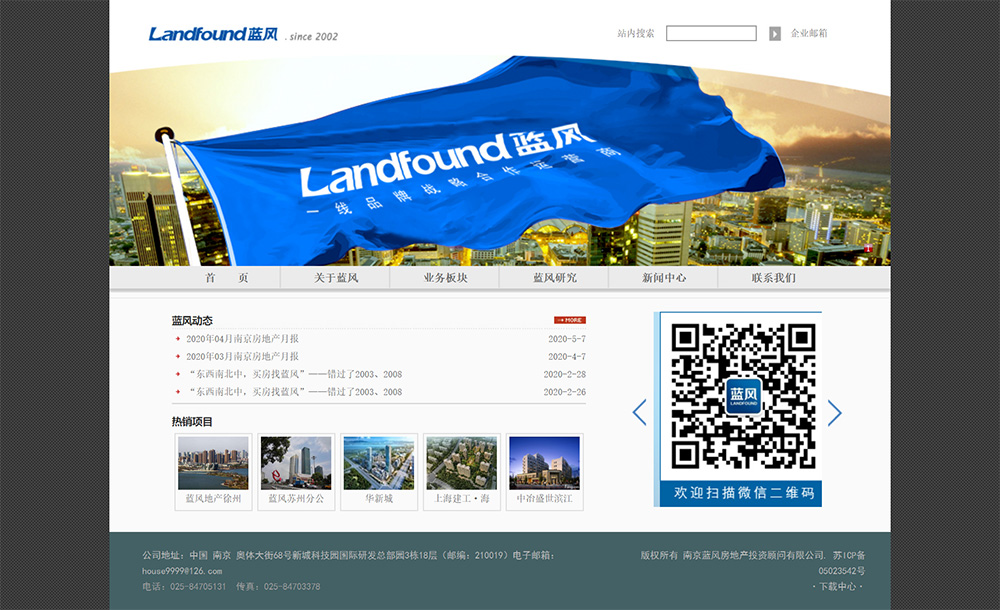Show previous slide with left arrow
1000x610 pixels.
pyautogui.click(x=640, y=412)
